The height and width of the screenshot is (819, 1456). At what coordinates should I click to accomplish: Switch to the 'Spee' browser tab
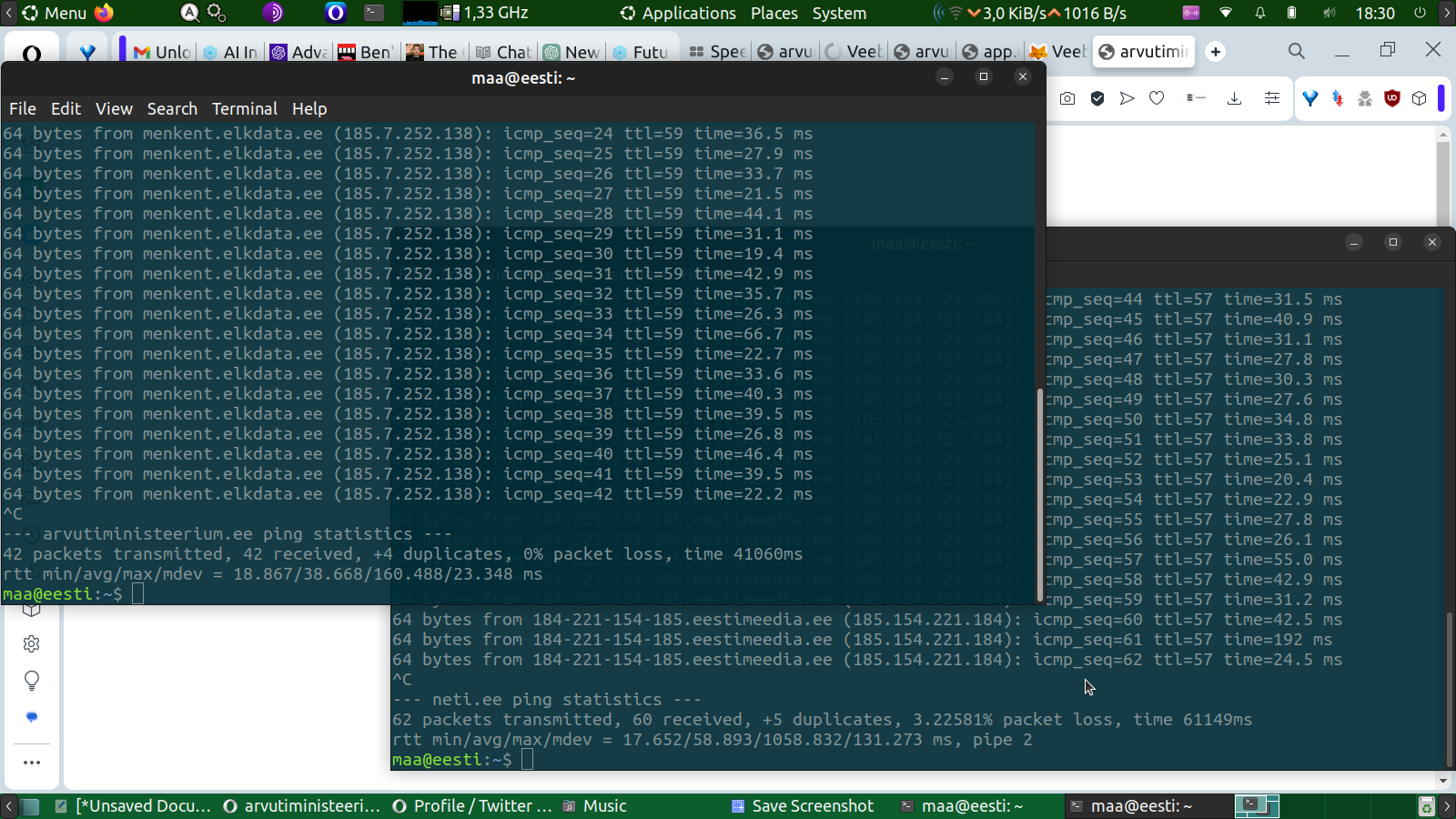(x=717, y=52)
